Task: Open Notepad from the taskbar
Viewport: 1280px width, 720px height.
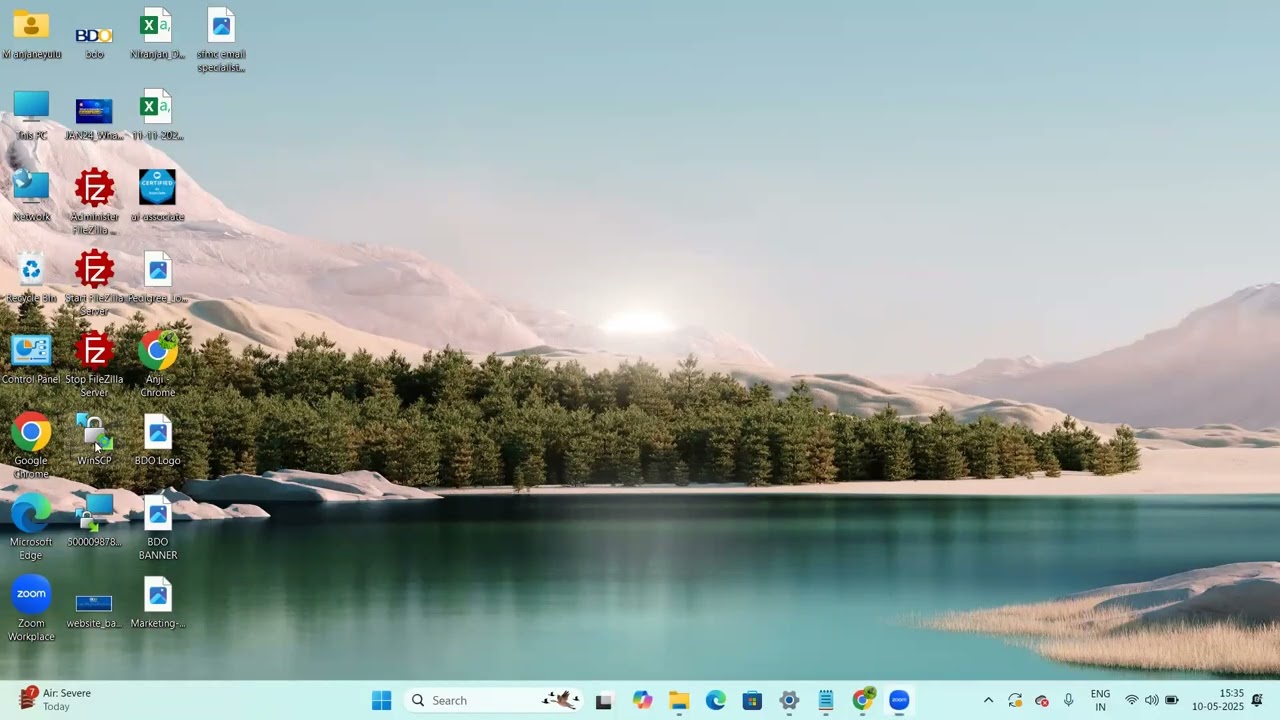Action: 826,700
